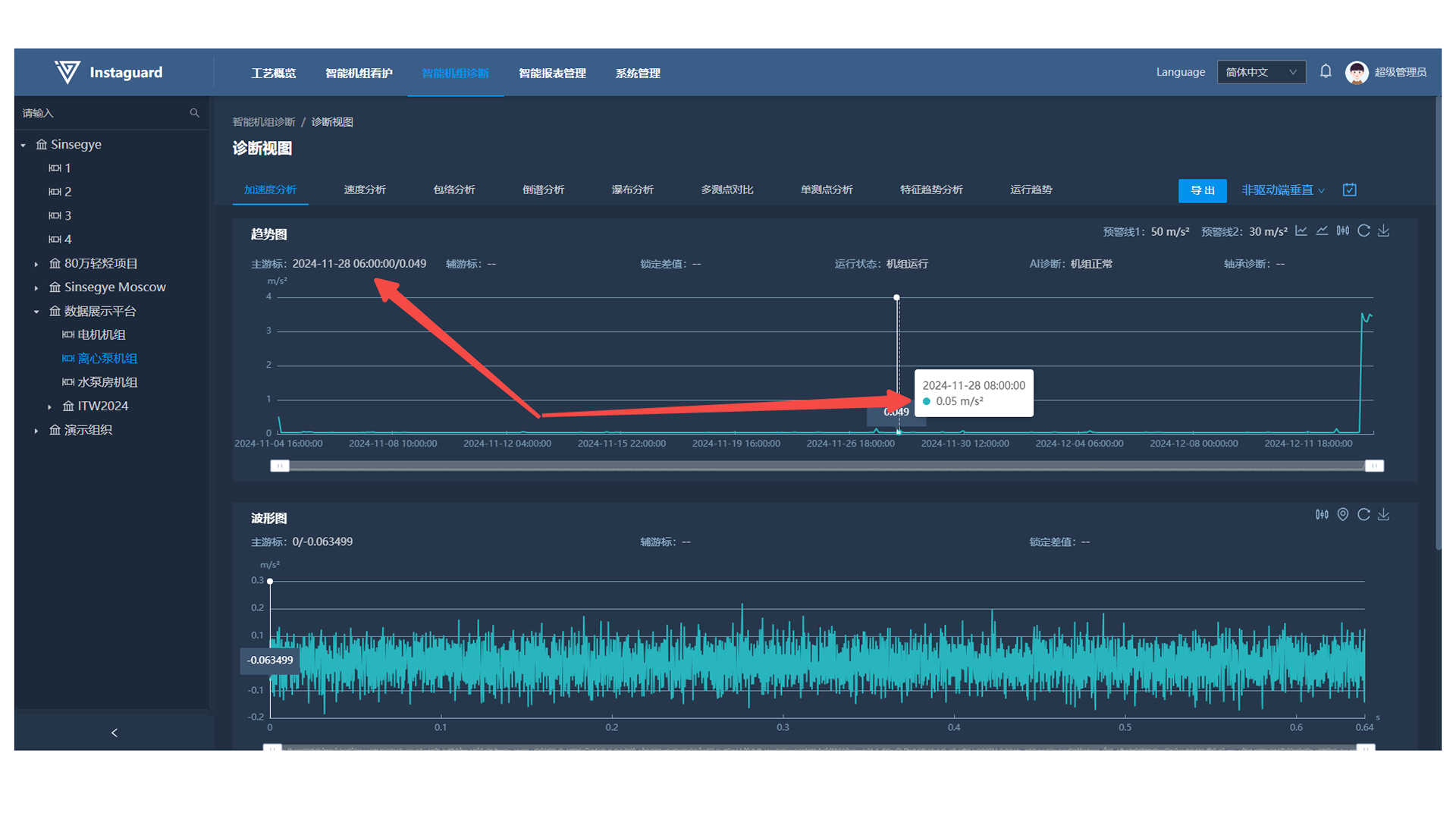Select device 2 in the tree
Image resolution: width=1456 pixels, height=819 pixels.
tap(60, 192)
